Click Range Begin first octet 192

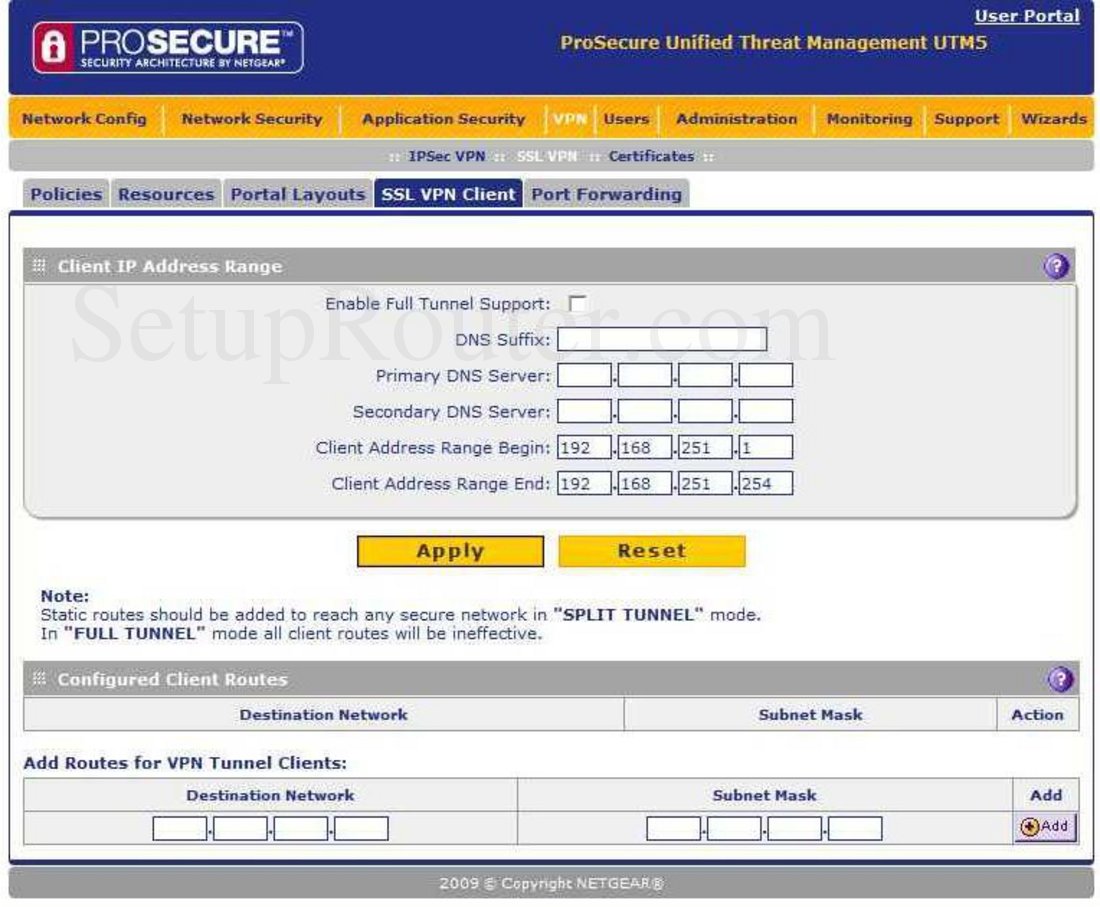[x=584, y=448]
